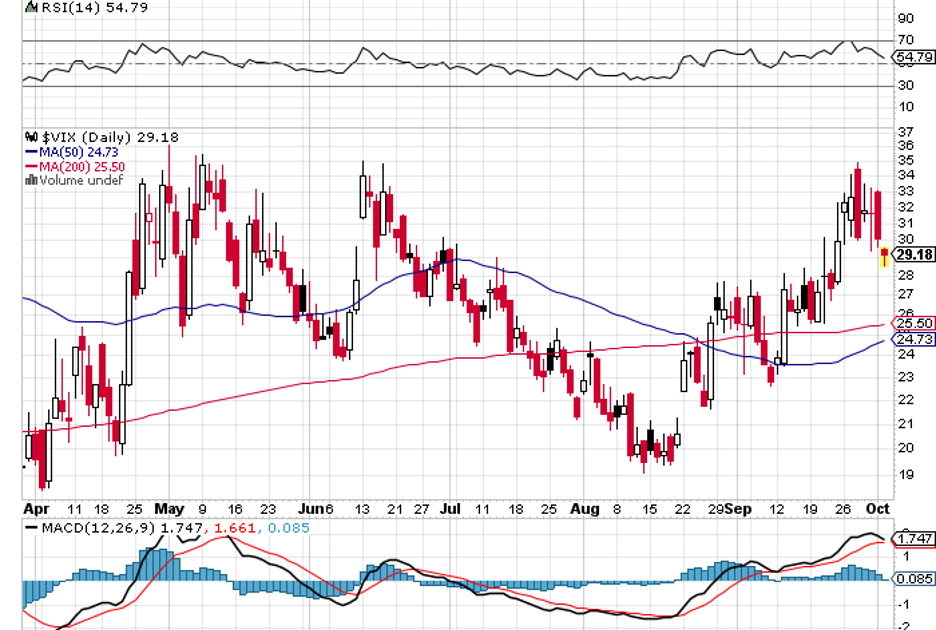Image resolution: width=936 pixels, height=630 pixels.
Task: Click the candlestick icon beside $VIX
Action: point(32,137)
